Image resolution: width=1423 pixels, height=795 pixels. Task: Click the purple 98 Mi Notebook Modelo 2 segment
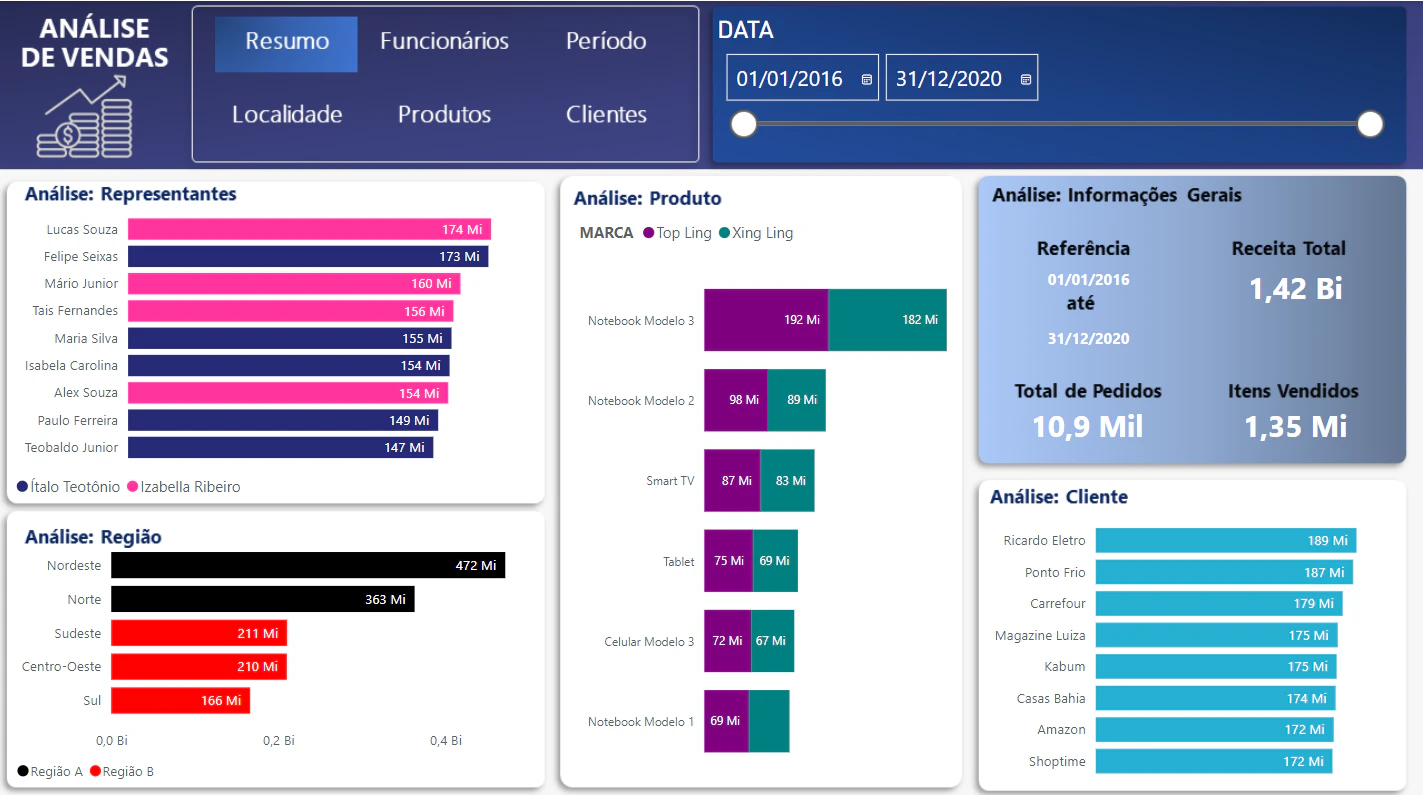coord(736,400)
